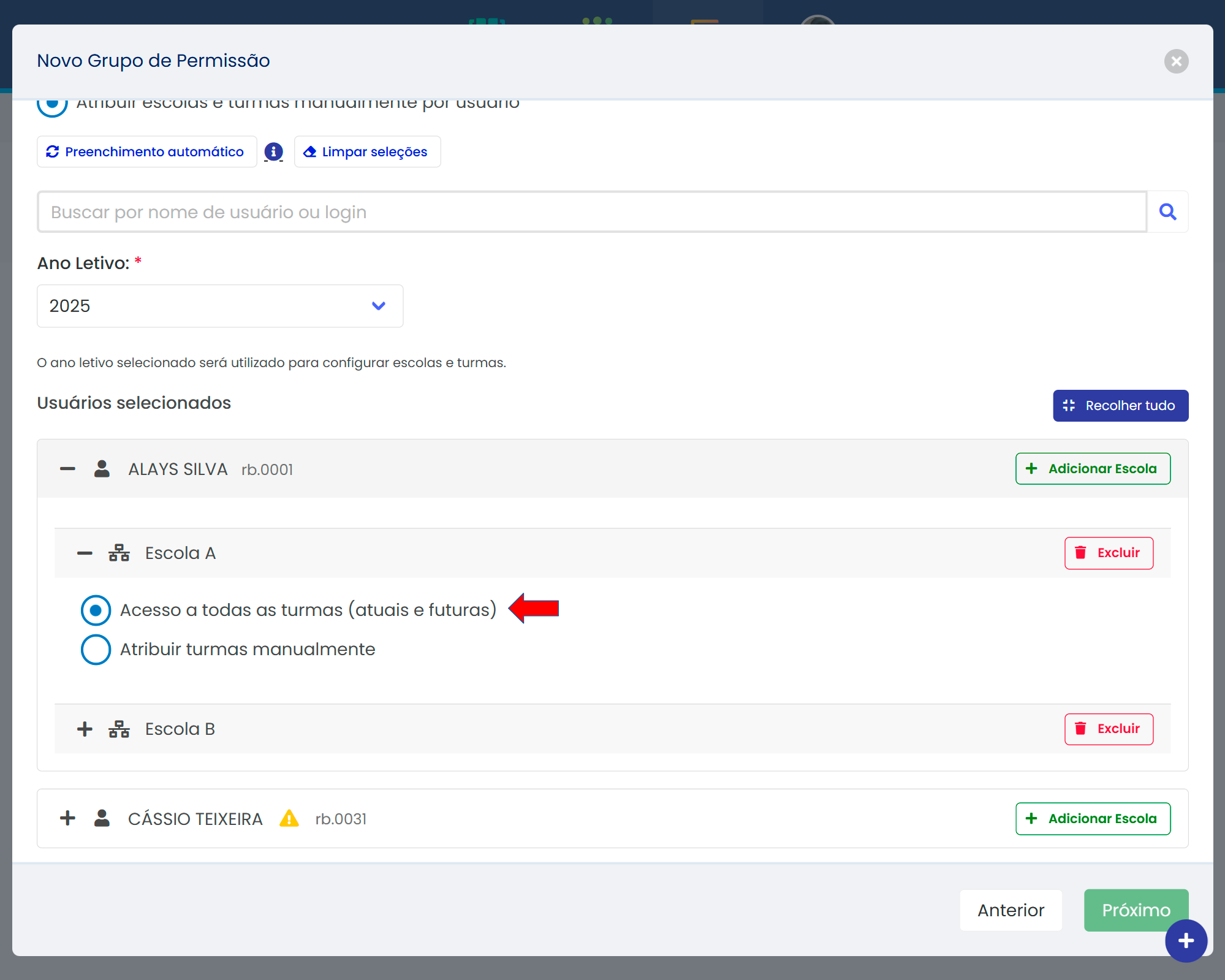This screenshot has width=1225, height=980.
Task: Open the Ano Letivo 2025 dropdown
Action: [220, 306]
